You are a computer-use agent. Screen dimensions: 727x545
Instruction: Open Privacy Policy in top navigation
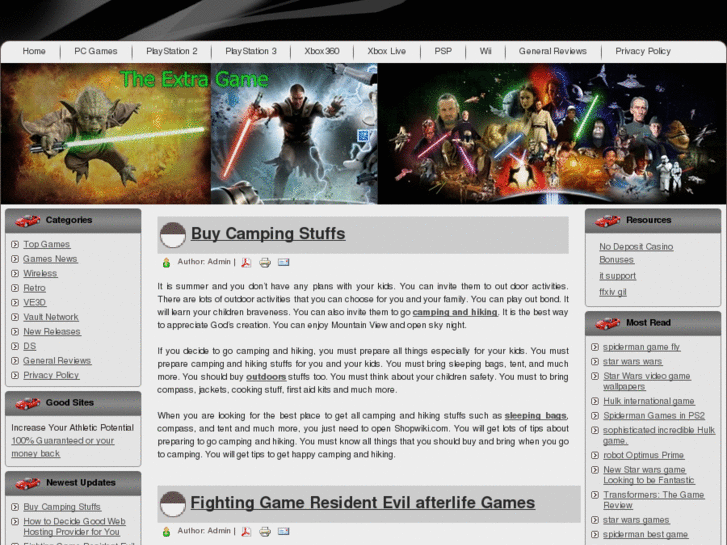pyautogui.click(x=643, y=51)
